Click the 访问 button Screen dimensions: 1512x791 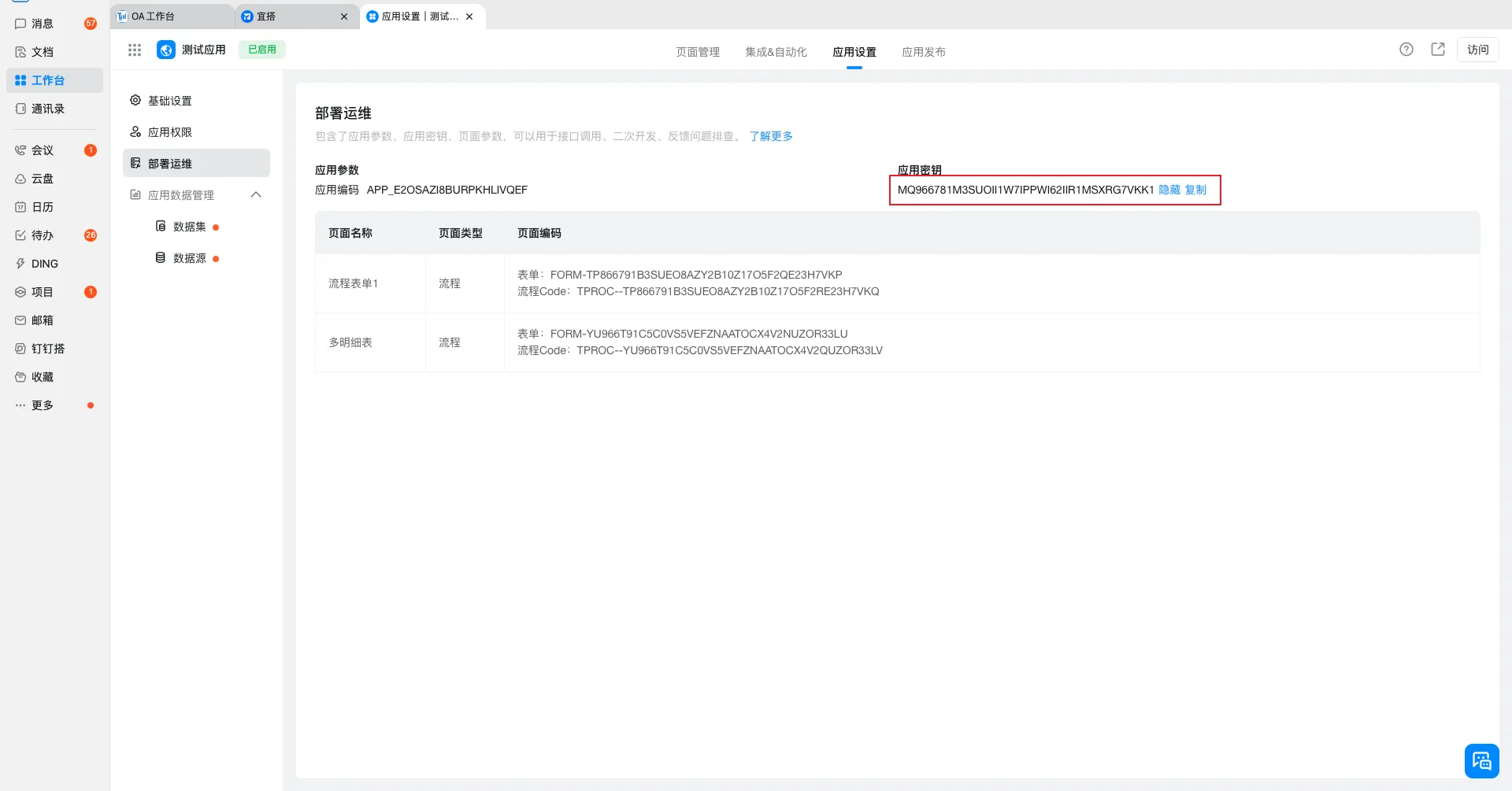1477,50
